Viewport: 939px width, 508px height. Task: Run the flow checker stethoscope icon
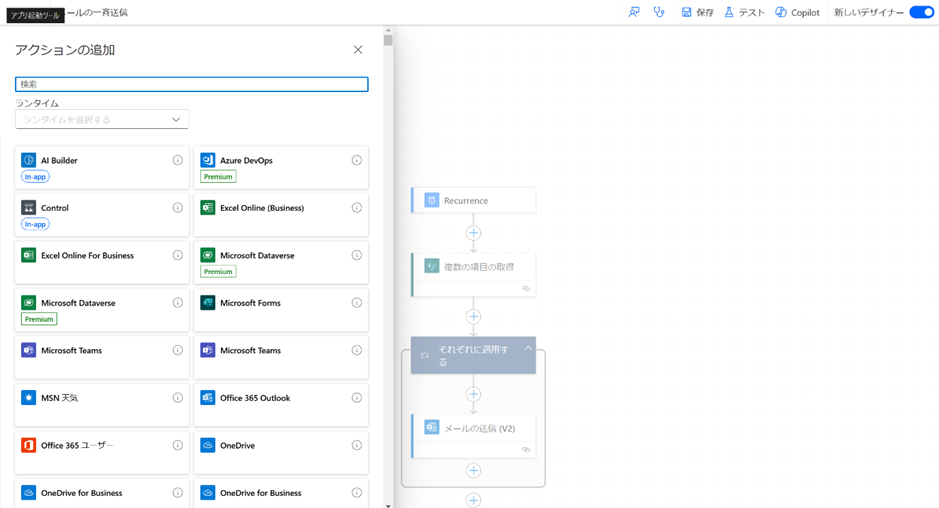pyautogui.click(x=659, y=12)
